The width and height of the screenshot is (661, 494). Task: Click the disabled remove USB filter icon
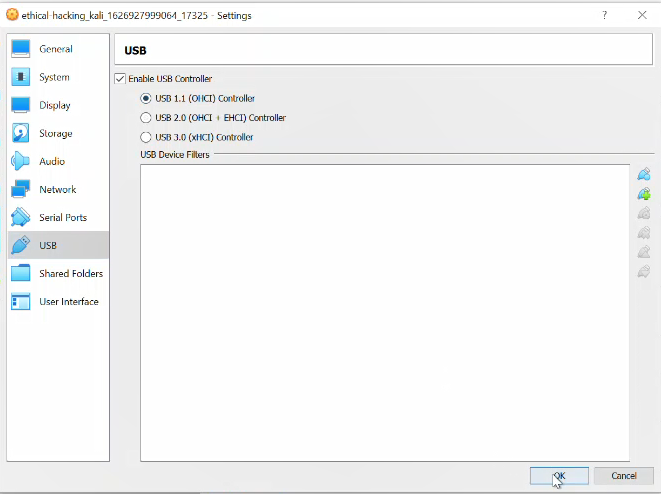pyautogui.click(x=644, y=233)
